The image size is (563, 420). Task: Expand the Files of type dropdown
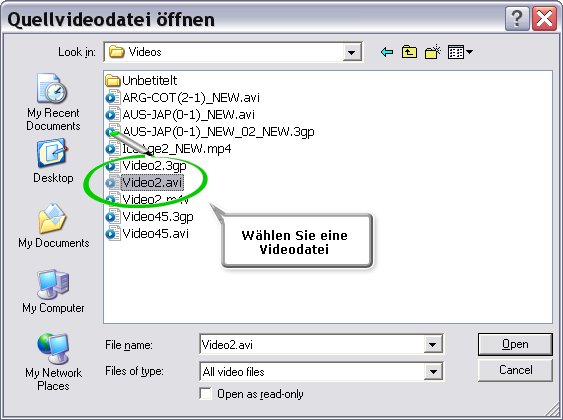pos(433,372)
